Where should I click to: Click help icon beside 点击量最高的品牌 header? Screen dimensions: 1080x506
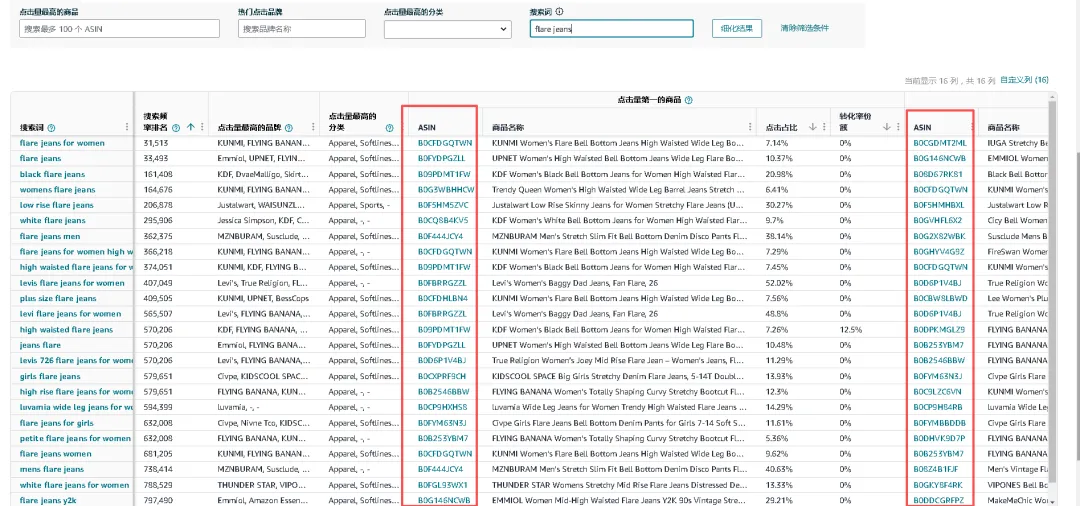coord(289,128)
